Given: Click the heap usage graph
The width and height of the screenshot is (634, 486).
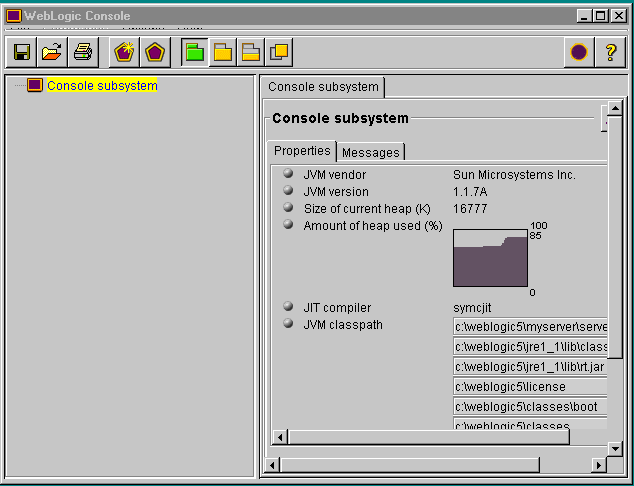Looking at the screenshot, I should tap(490, 258).
